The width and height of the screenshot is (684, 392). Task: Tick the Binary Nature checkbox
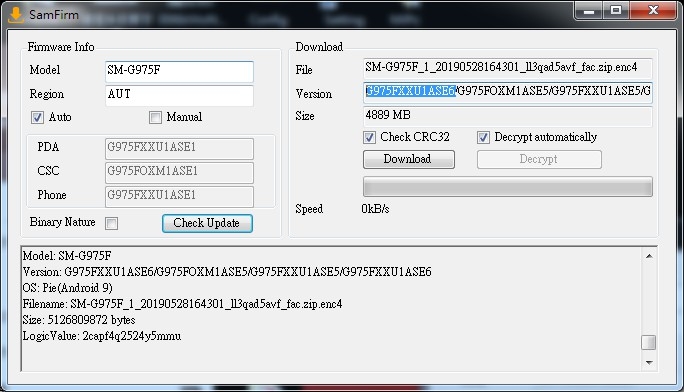[x=112, y=223]
